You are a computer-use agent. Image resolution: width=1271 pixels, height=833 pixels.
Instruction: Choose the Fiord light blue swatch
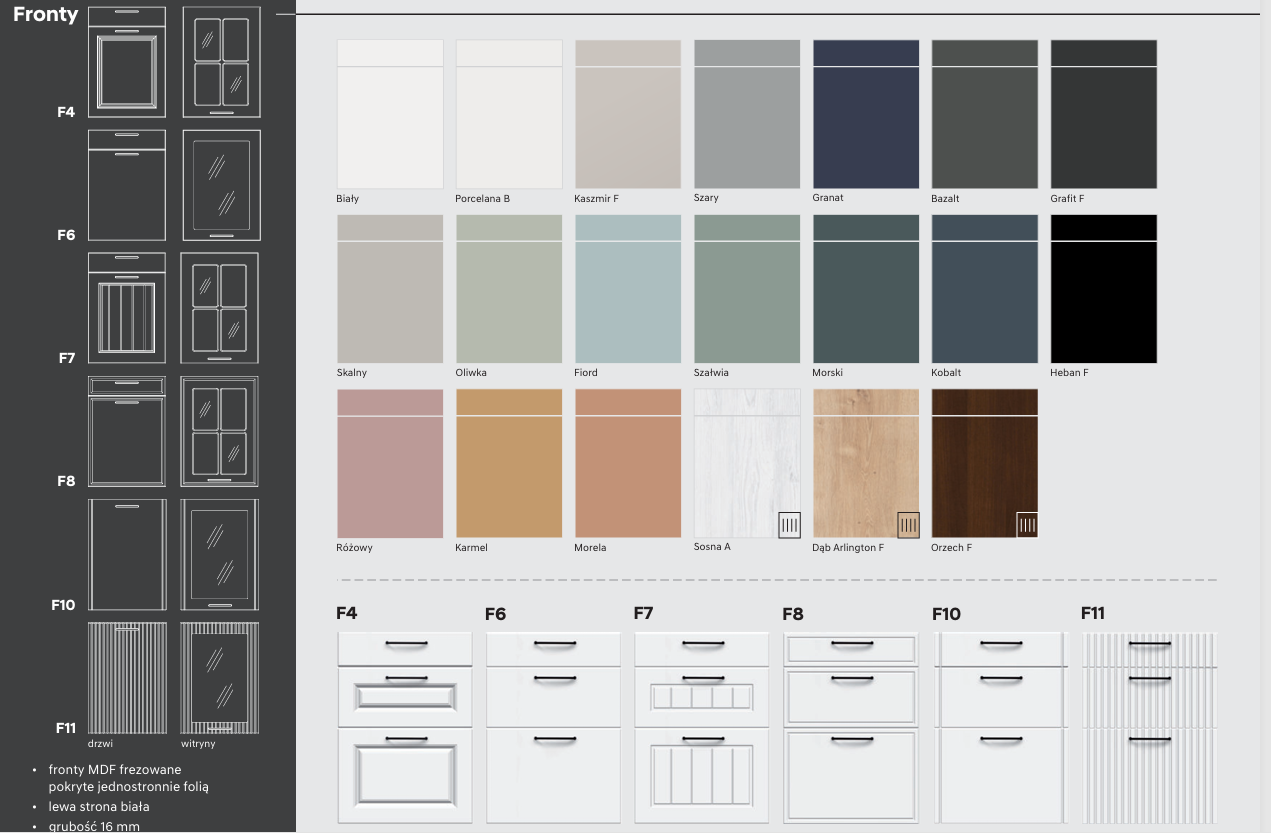tap(628, 289)
